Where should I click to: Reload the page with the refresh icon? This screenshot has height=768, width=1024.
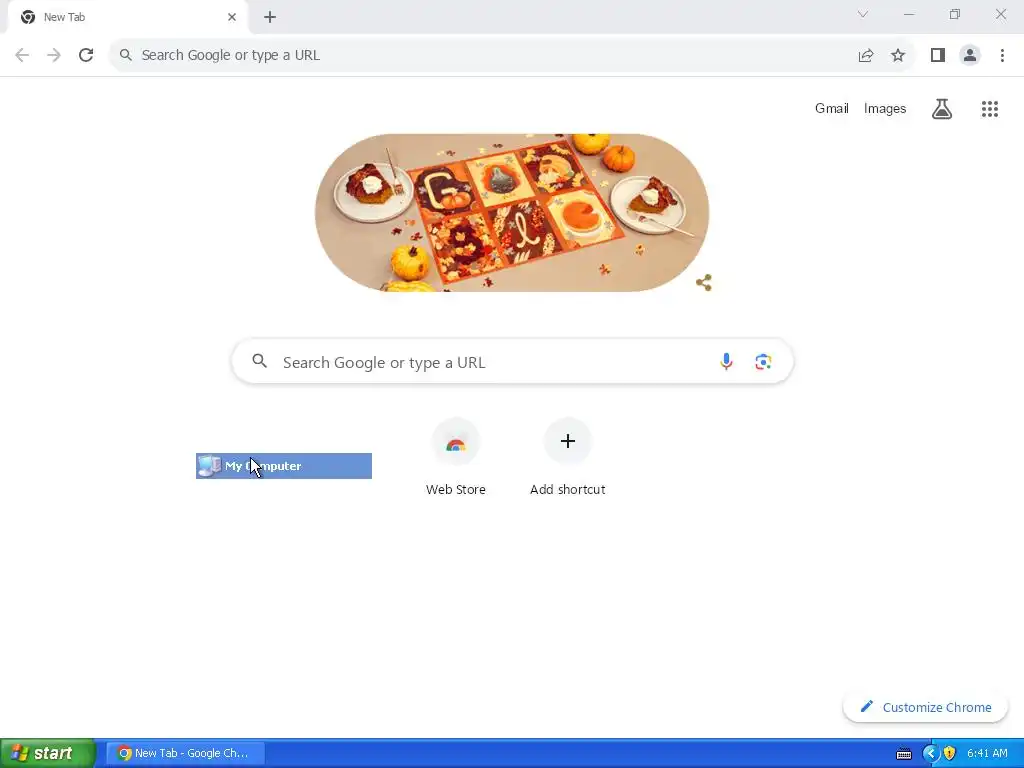click(86, 55)
